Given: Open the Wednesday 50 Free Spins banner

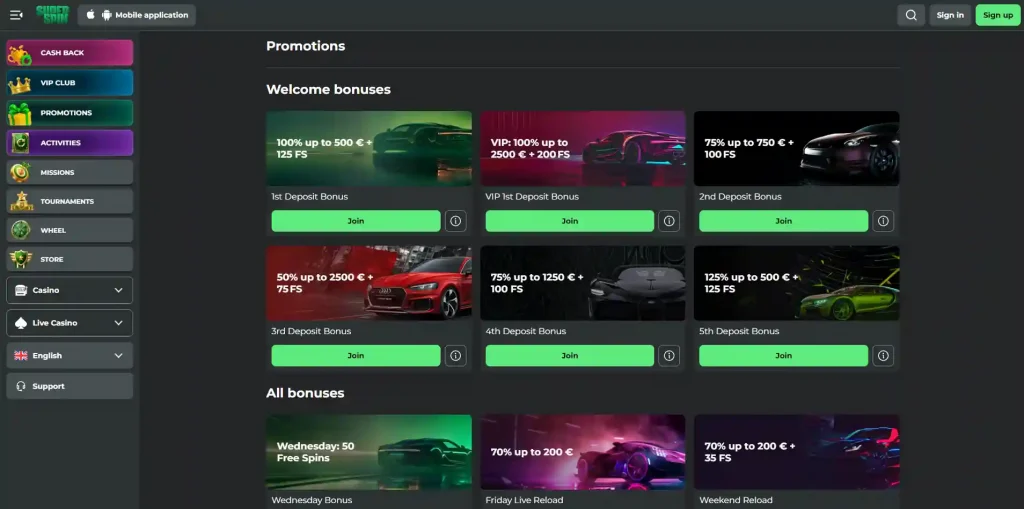Looking at the screenshot, I should (x=369, y=452).
